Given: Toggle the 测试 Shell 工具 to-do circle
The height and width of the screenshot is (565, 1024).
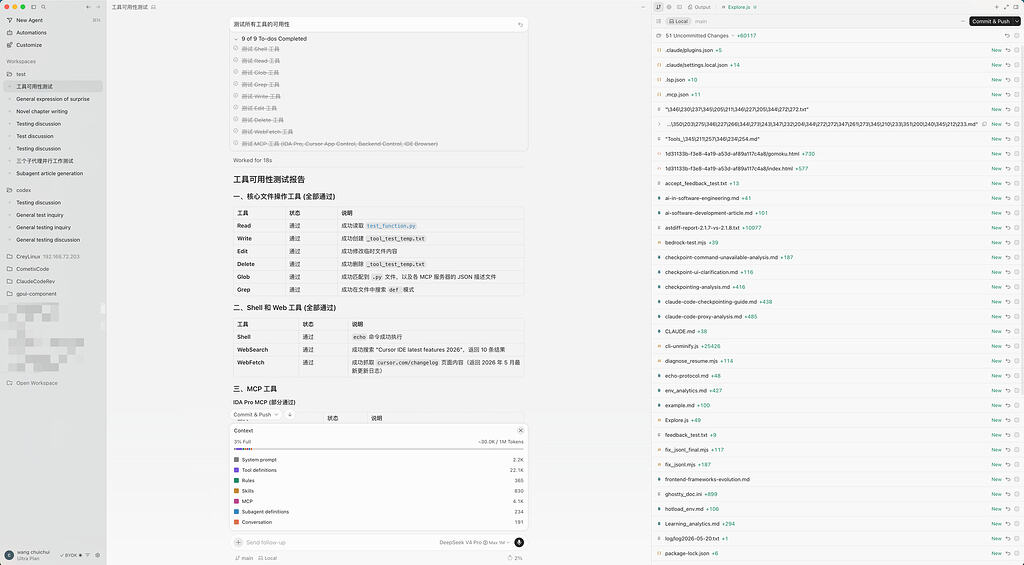Looking at the screenshot, I should pos(236,49).
